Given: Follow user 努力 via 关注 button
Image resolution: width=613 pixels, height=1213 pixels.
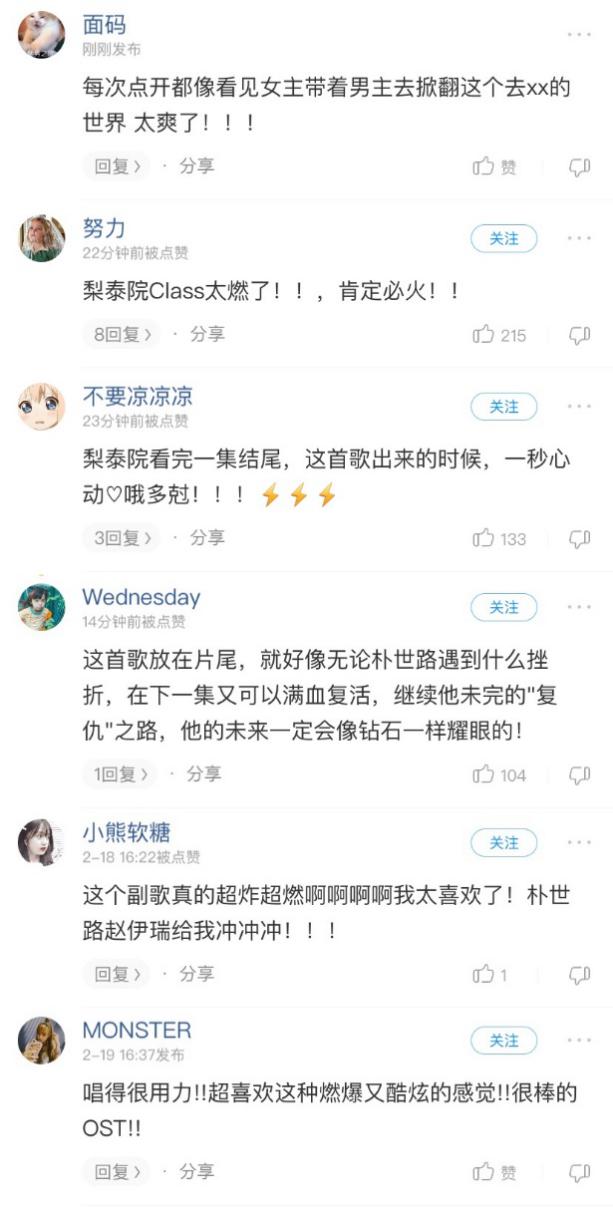Looking at the screenshot, I should [504, 239].
